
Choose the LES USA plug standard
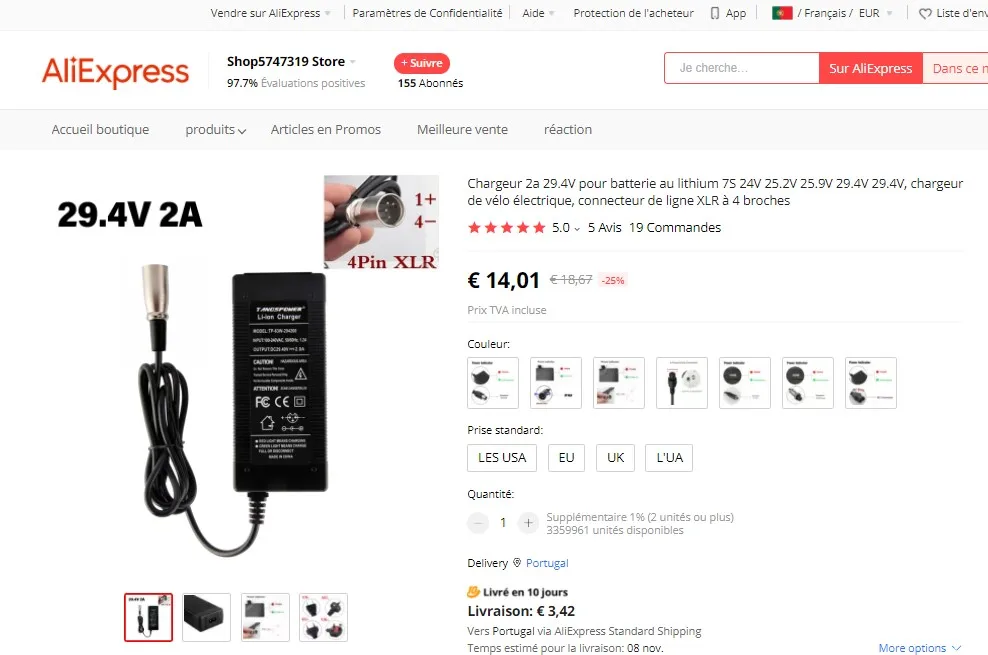[x=502, y=458]
